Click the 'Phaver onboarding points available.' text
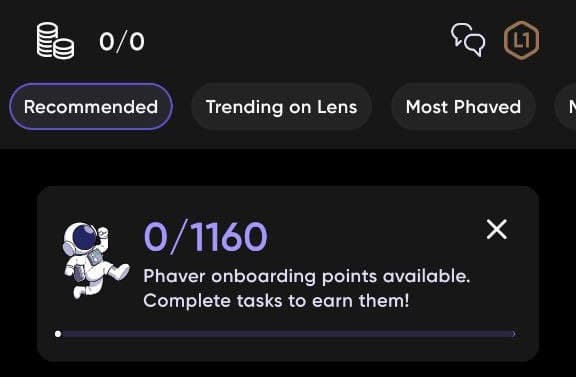The height and width of the screenshot is (377, 576). 307,276
